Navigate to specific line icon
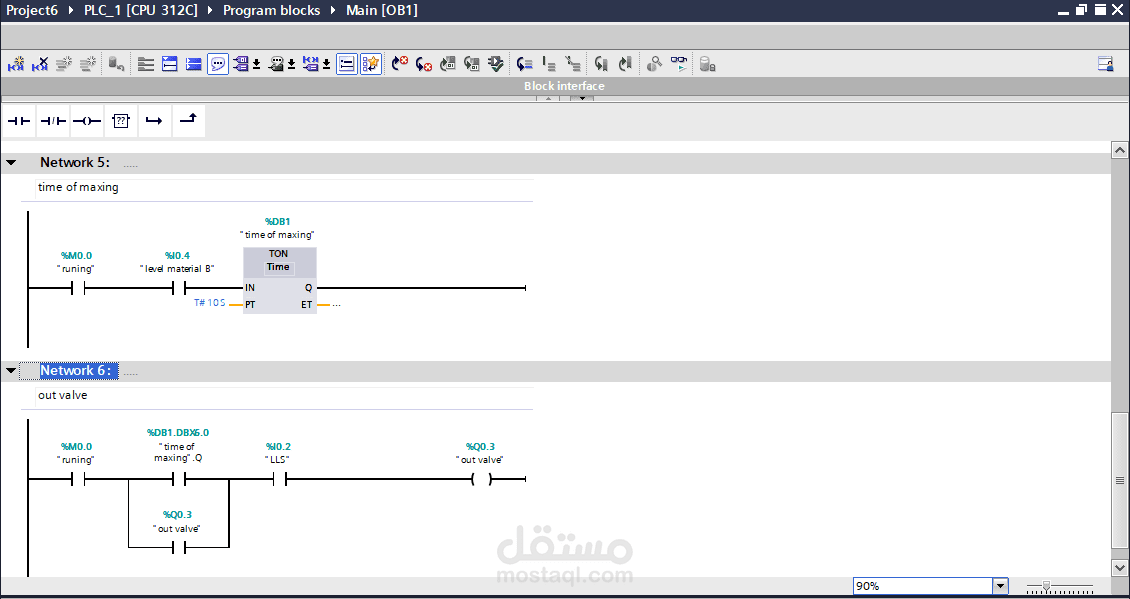This screenshot has width=1130, height=599. tap(525, 64)
